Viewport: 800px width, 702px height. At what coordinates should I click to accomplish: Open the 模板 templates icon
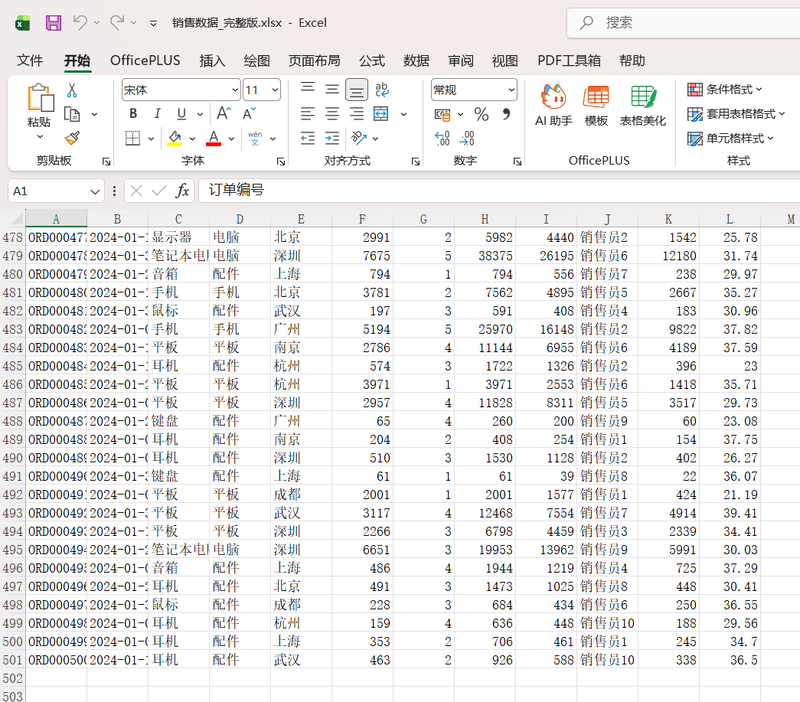click(596, 105)
